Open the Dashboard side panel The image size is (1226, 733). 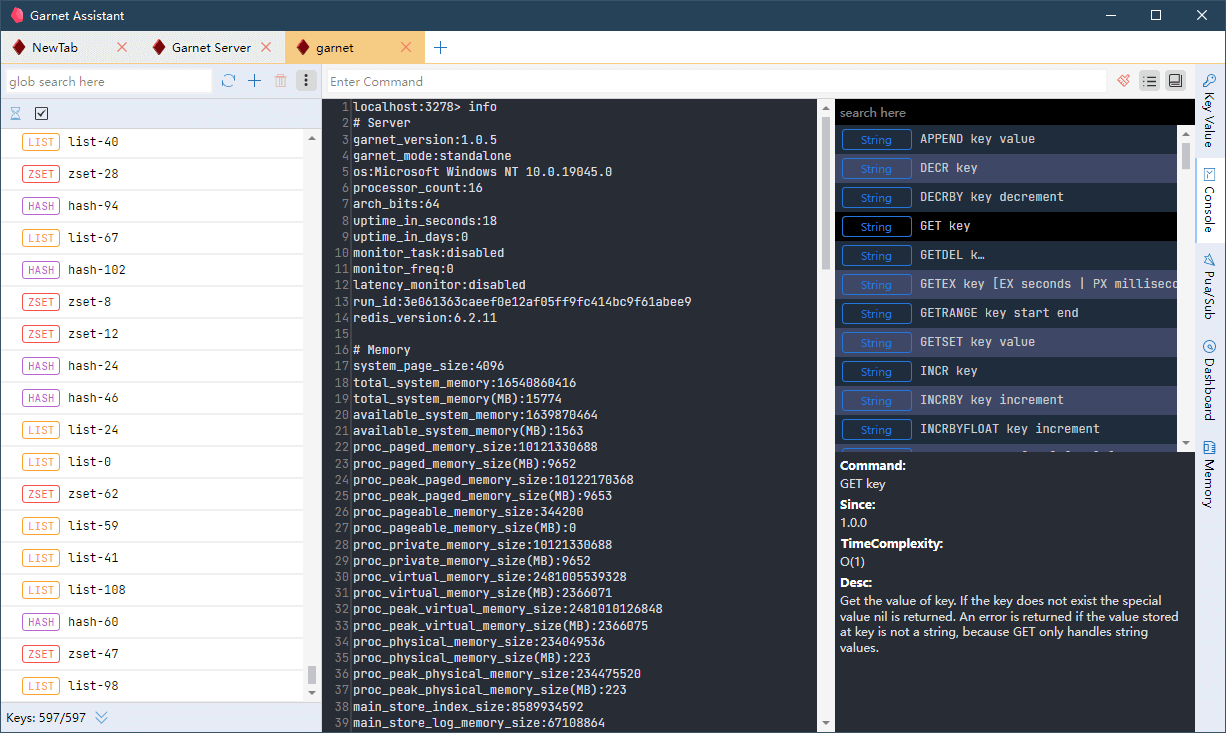point(1209,381)
